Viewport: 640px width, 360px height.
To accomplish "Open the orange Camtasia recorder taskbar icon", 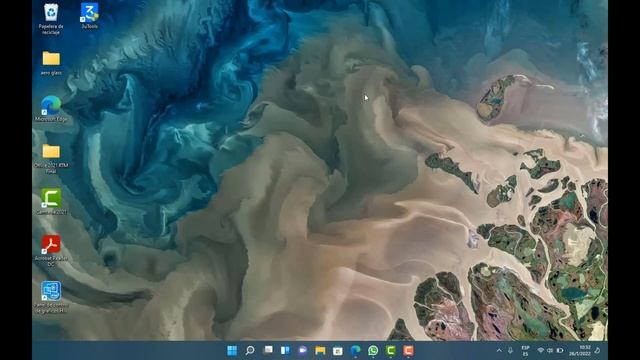I will [x=408, y=350].
